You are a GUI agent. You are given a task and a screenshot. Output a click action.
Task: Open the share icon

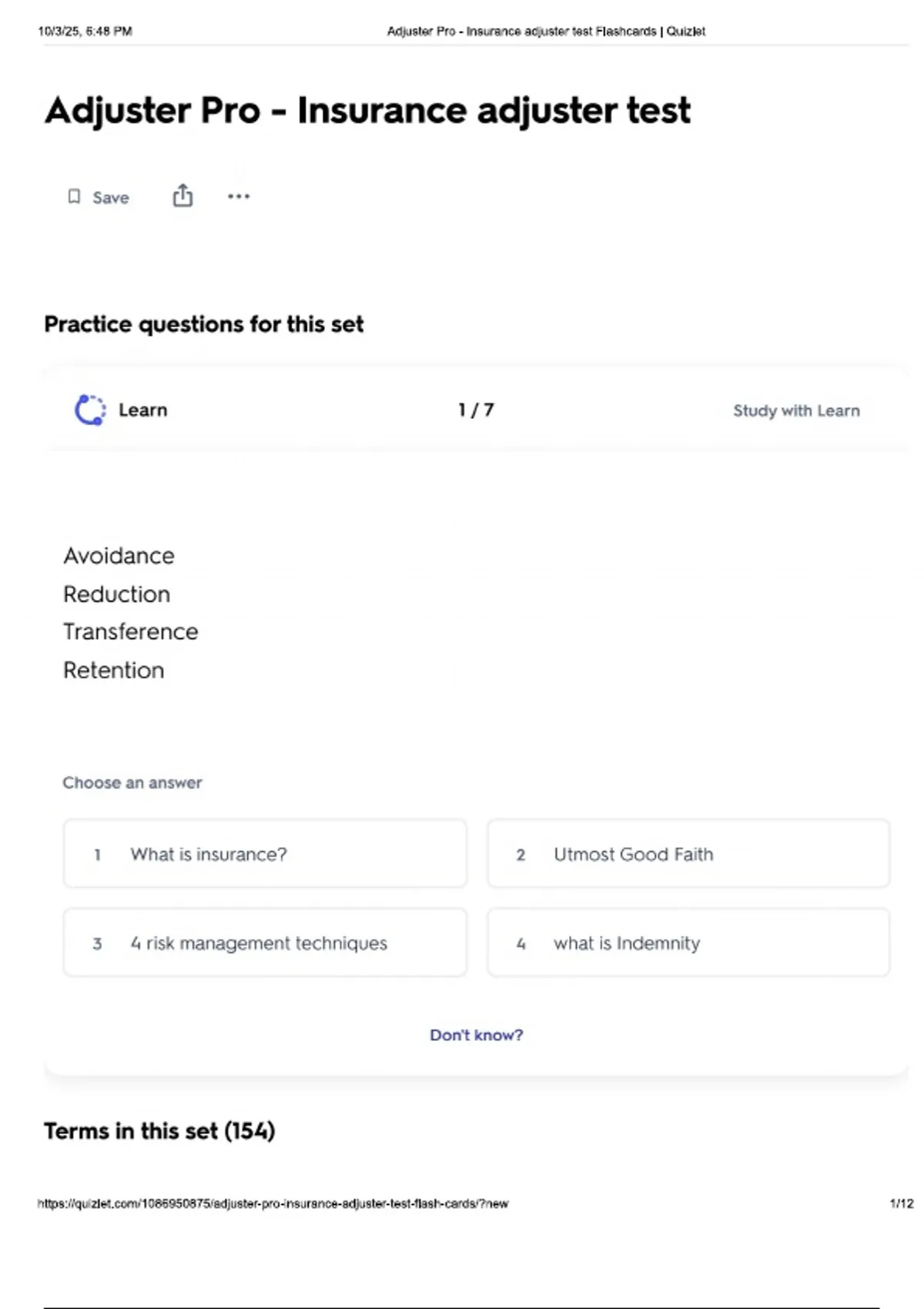(182, 196)
